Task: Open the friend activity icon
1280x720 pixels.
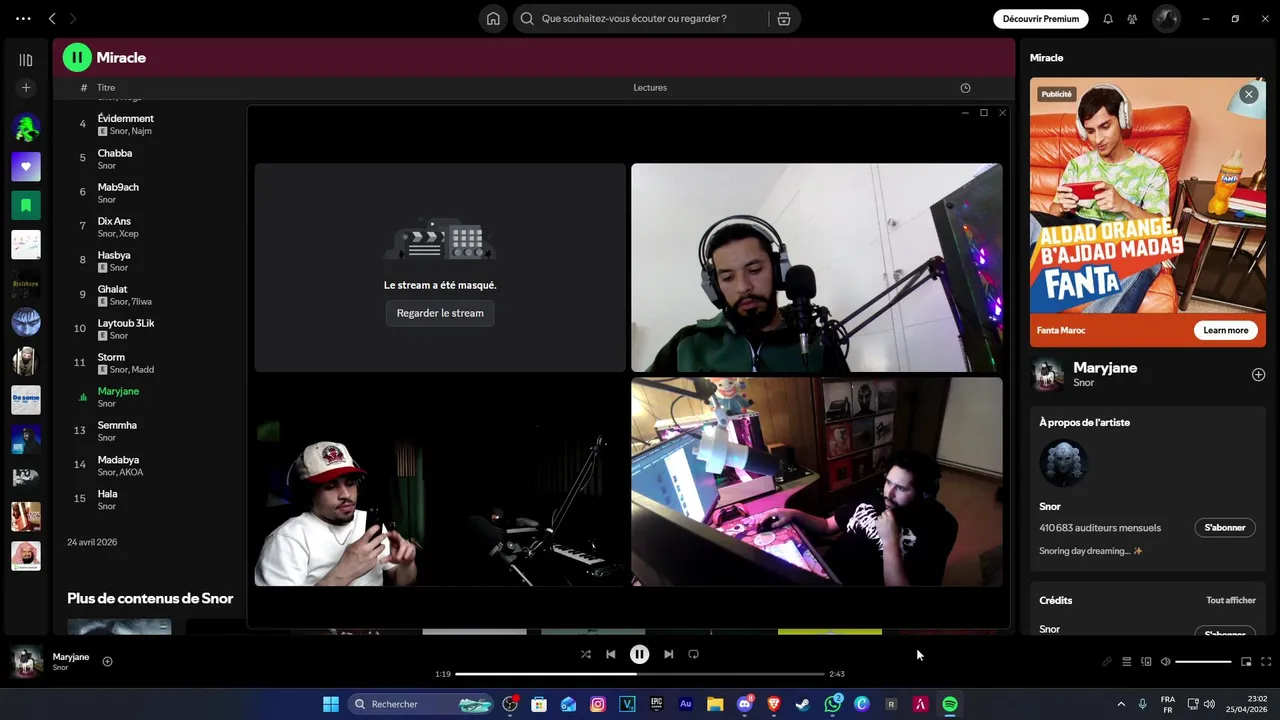Action: (x=1132, y=18)
